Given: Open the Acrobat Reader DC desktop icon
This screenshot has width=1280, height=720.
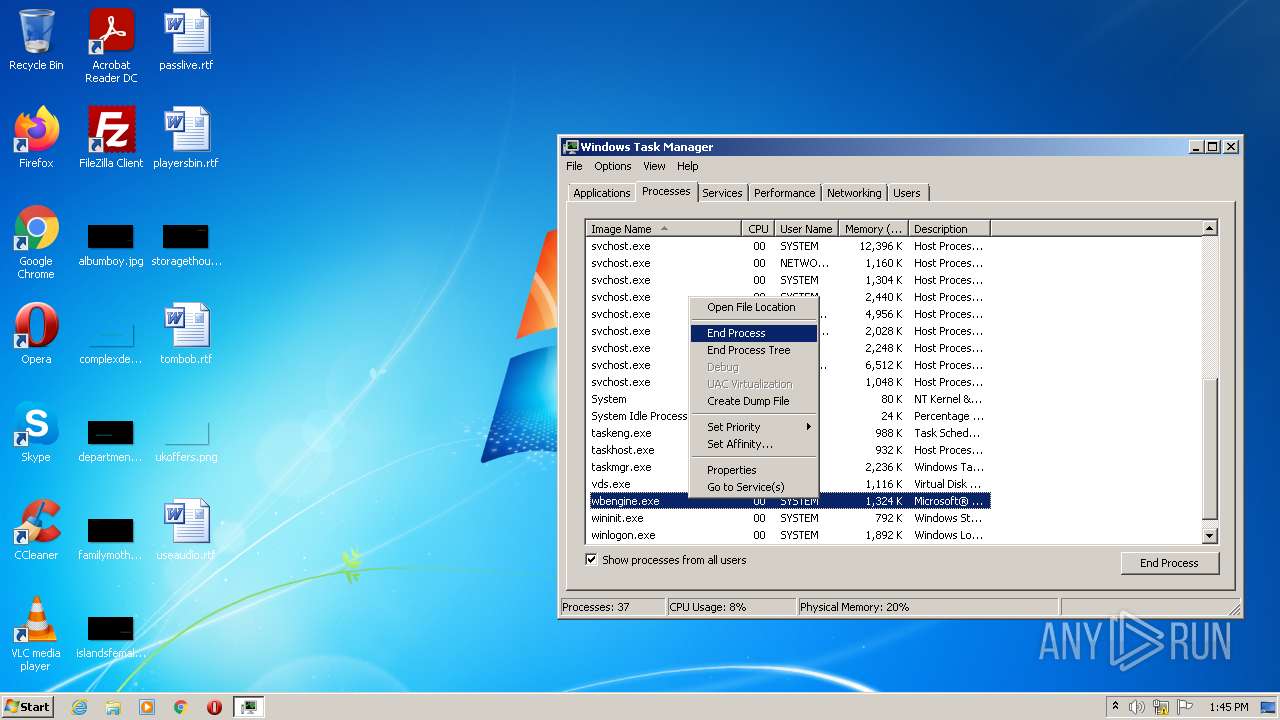Looking at the screenshot, I should pyautogui.click(x=111, y=46).
